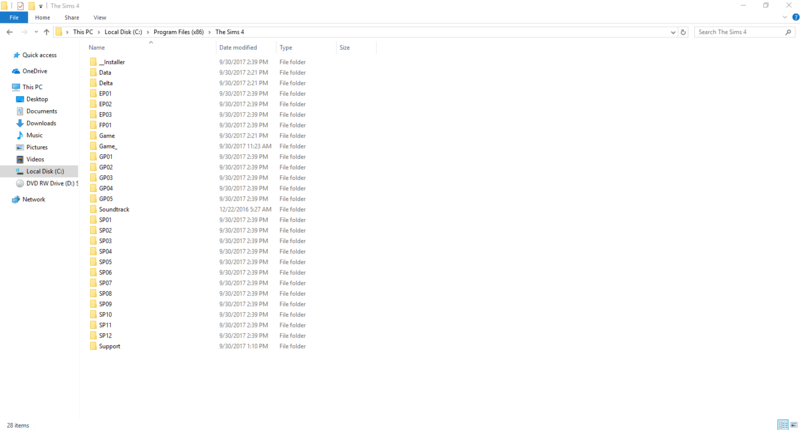Open the File menu

[x=14, y=17]
